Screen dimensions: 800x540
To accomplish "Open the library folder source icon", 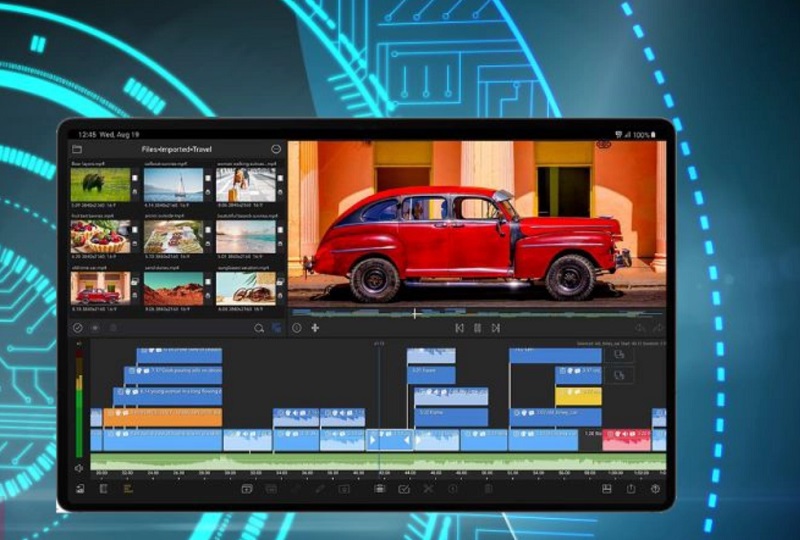I will [x=77, y=149].
